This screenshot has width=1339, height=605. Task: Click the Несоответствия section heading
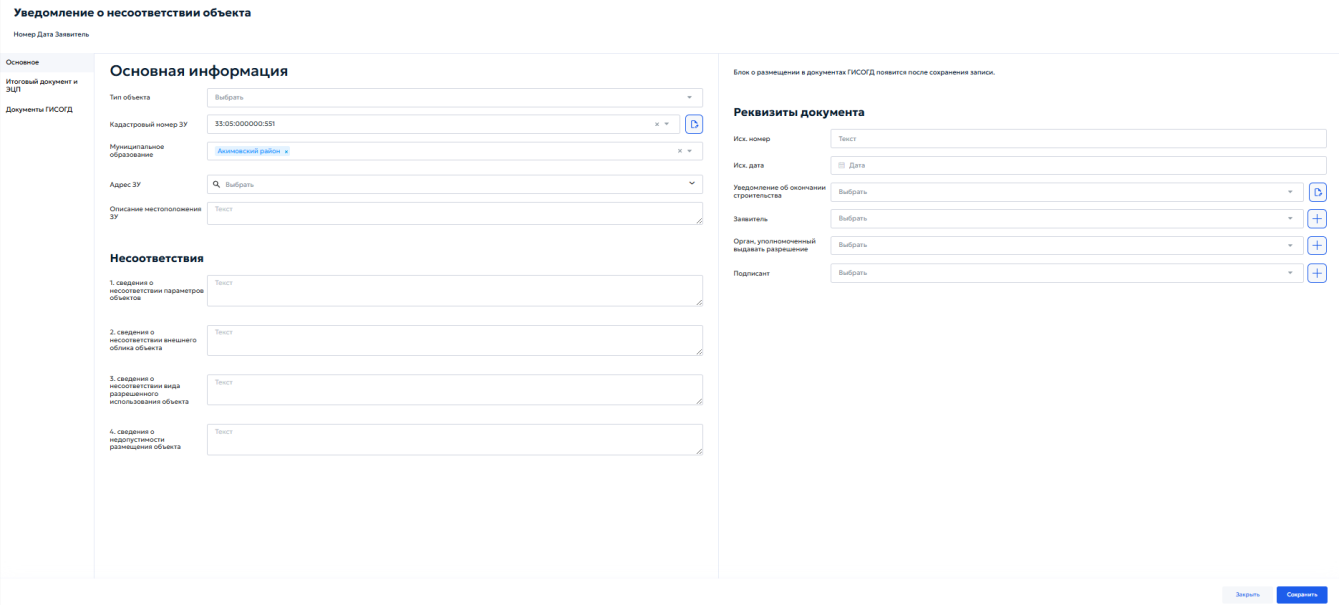pos(157,258)
